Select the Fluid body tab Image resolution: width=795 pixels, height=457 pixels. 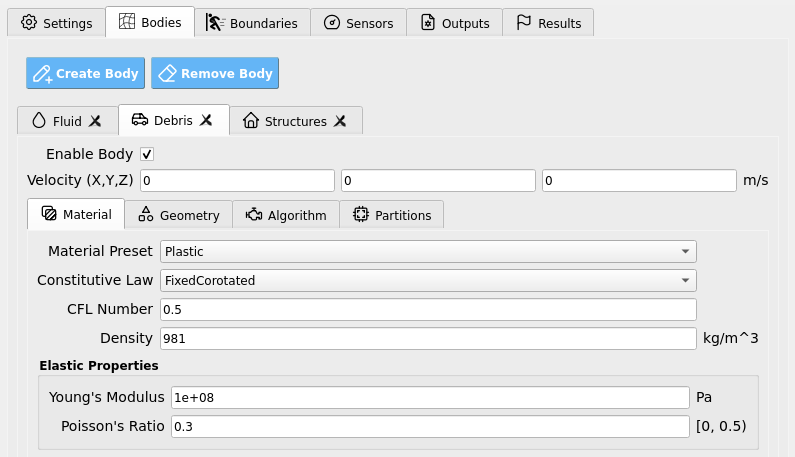click(x=61, y=121)
